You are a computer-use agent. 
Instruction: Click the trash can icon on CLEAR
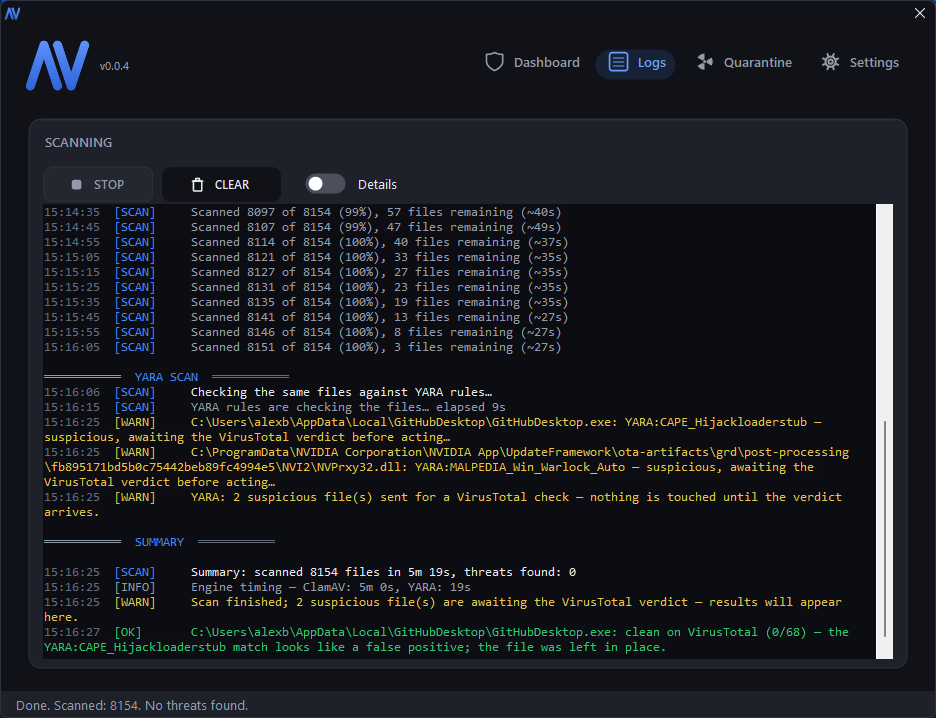click(197, 185)
